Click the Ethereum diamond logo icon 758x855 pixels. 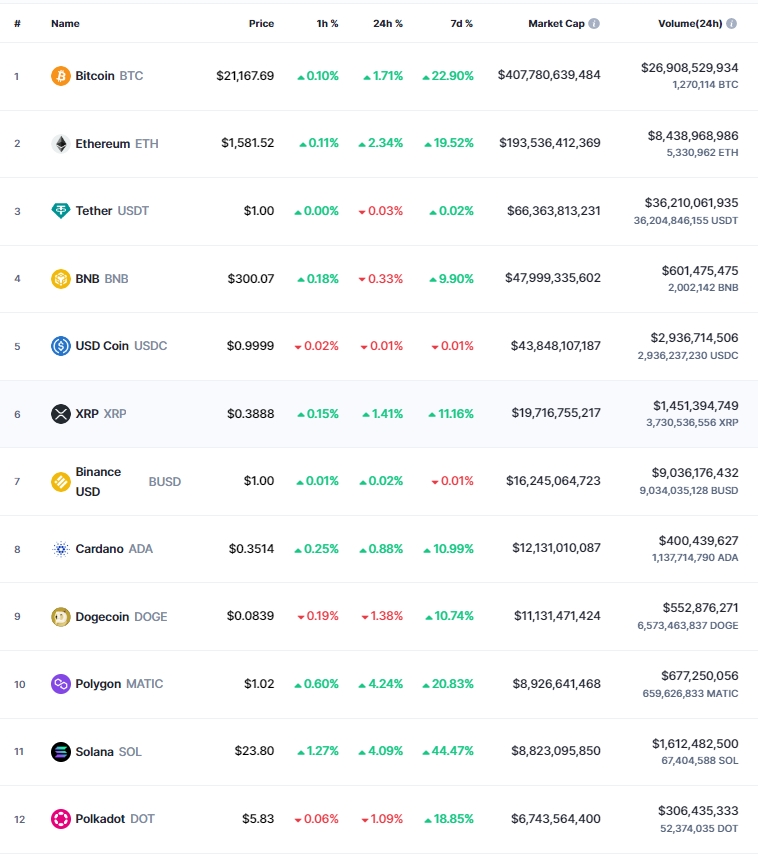click(61, 144)
